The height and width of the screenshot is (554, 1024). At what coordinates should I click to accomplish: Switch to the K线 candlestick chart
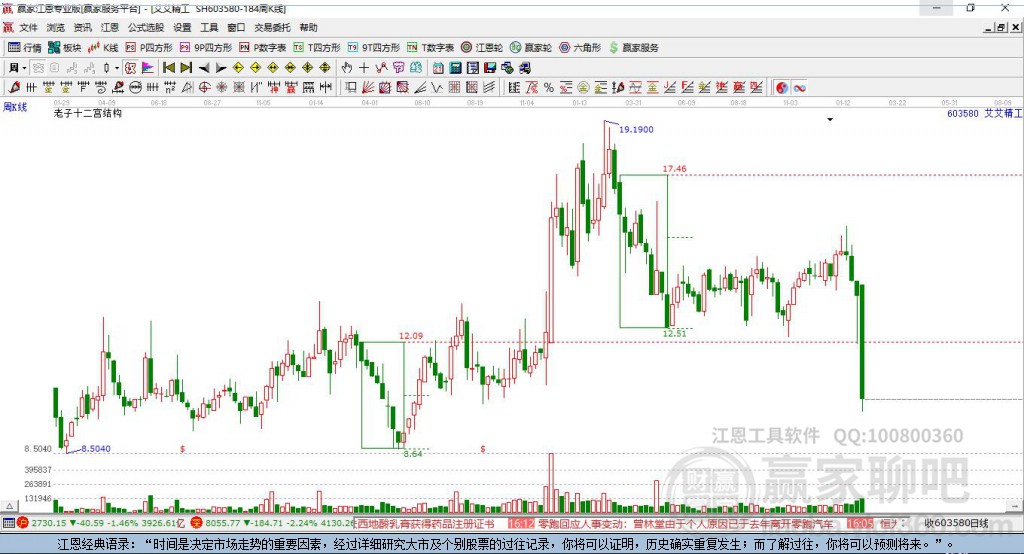pyautogui.click(x=103, y=48)
